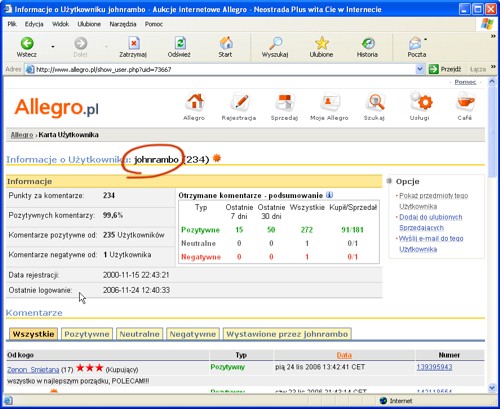Expand the Łącza links chevron
Viewport: 500px width, 409px height.
tap(493, 67)
